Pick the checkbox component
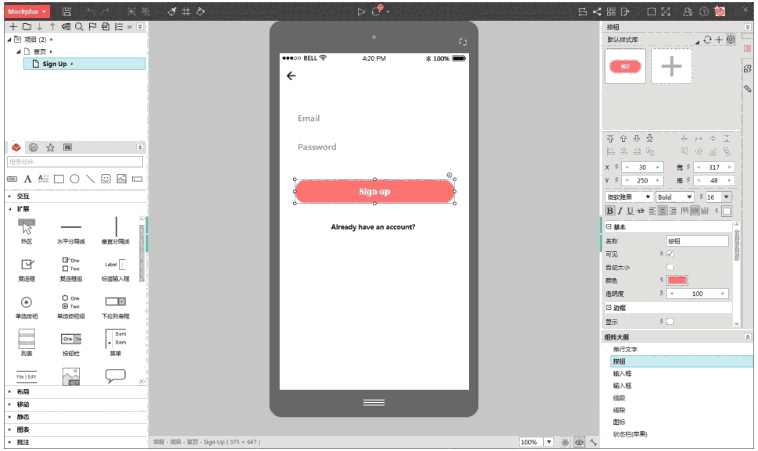This screenshot has width=758, height=451. (x=27, y=269)
